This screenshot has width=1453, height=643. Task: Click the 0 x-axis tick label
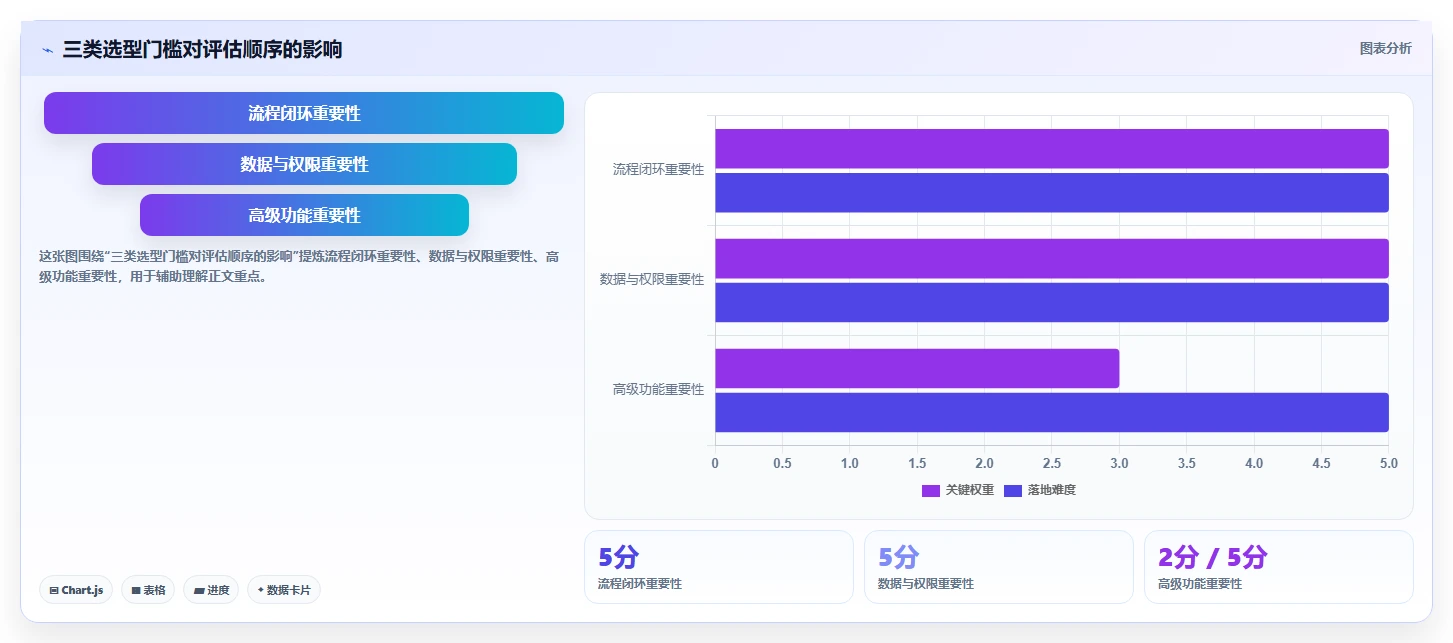click(x=715, y=463)
